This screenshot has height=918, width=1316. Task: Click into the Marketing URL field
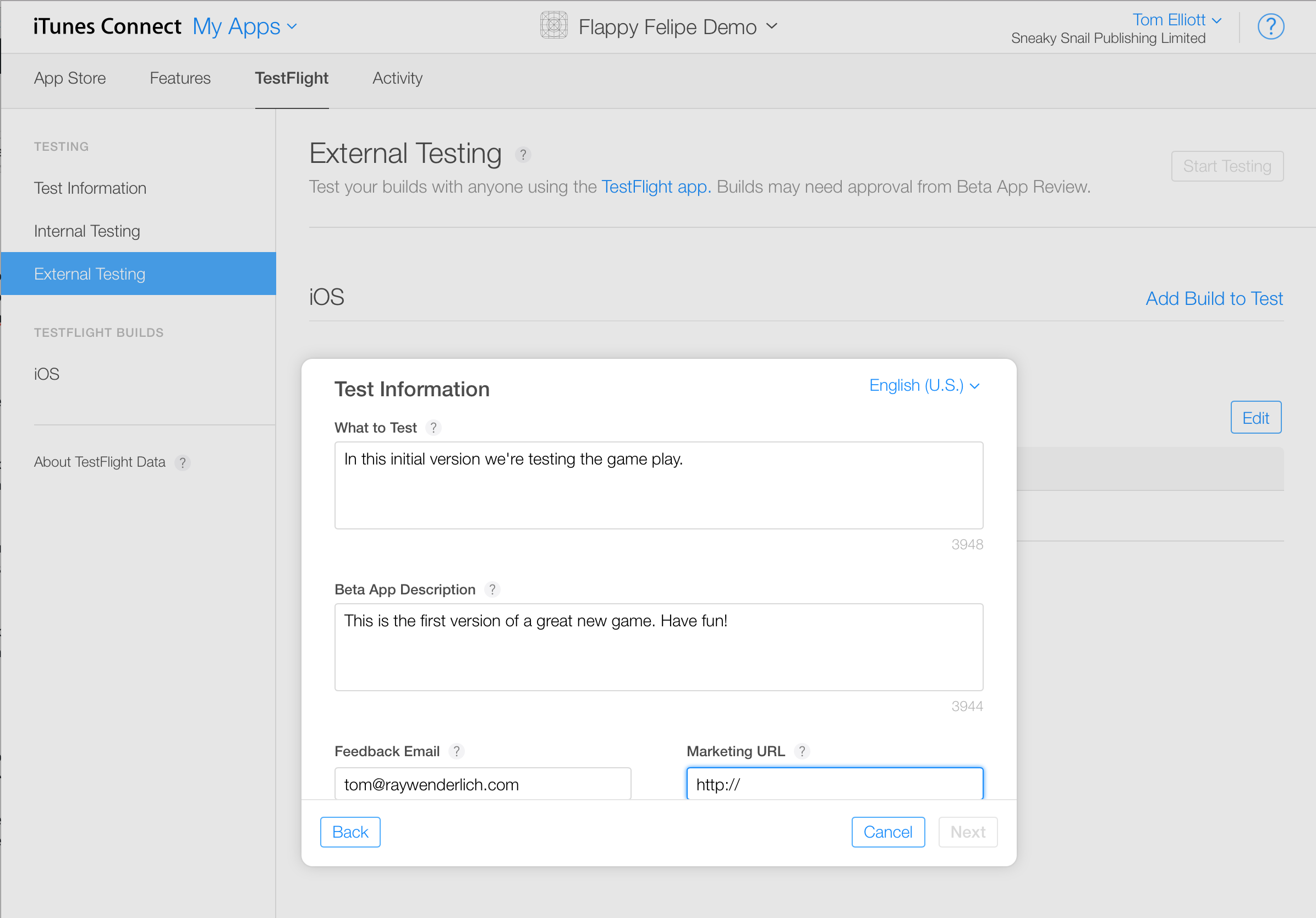835,784
